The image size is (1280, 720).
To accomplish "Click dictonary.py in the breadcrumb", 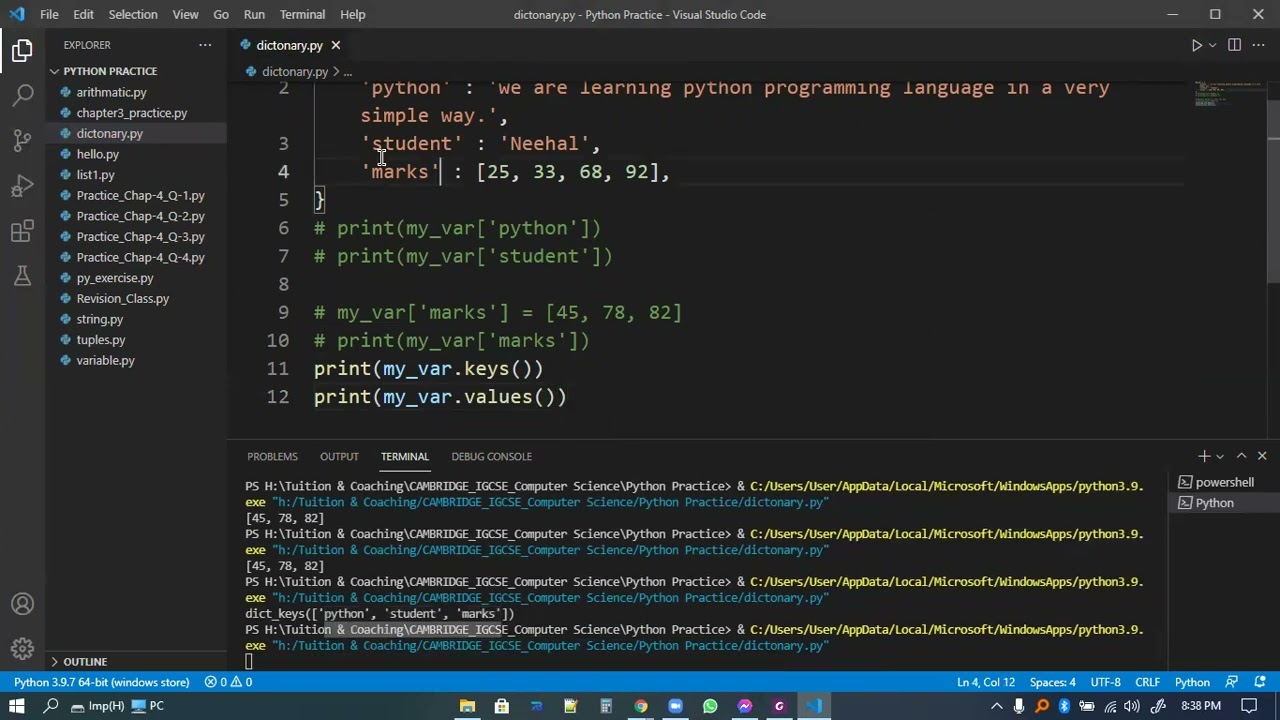I will [294, 72].
